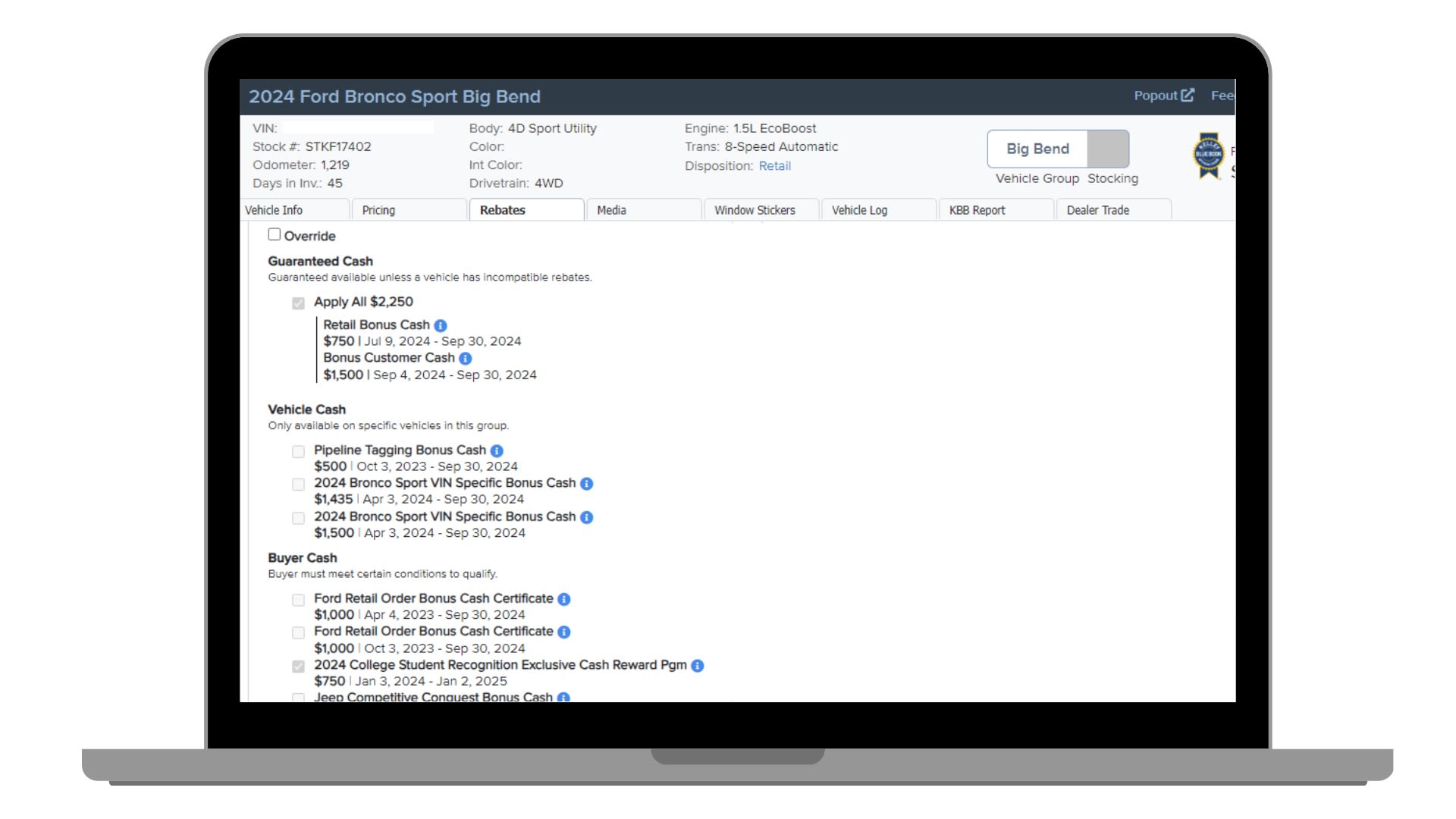Click the Dealer Trade link

tap(1096, 210)
